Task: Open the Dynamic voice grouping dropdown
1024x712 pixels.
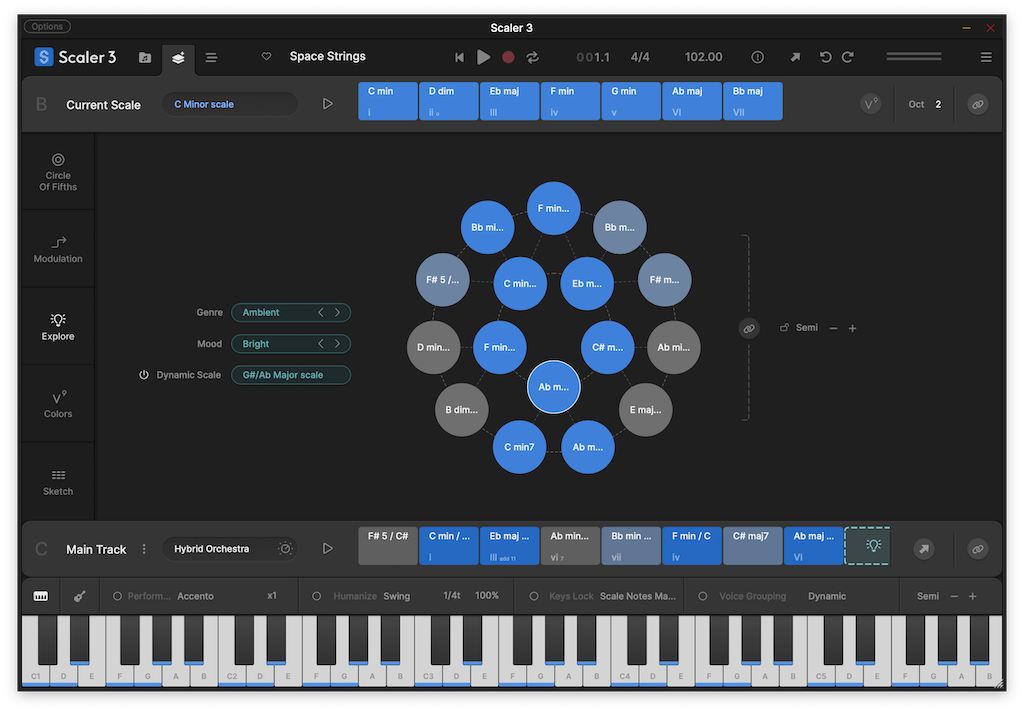Action: [x=827, y=596]
